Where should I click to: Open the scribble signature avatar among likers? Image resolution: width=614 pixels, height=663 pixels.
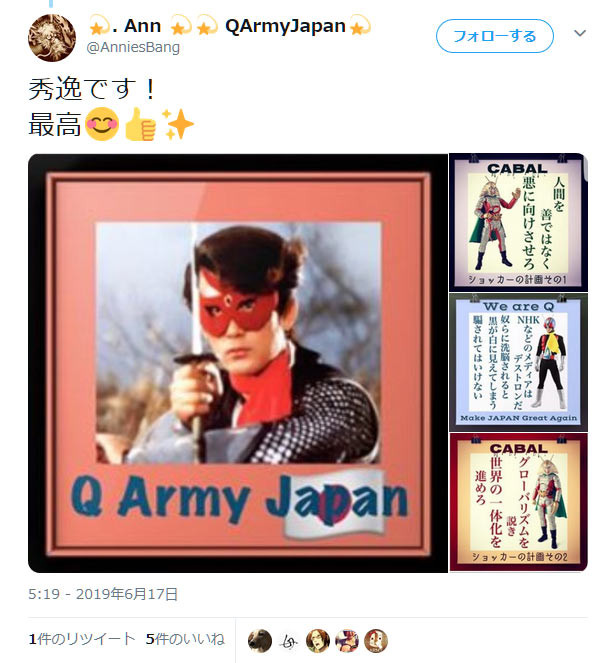tap(289, 641)
